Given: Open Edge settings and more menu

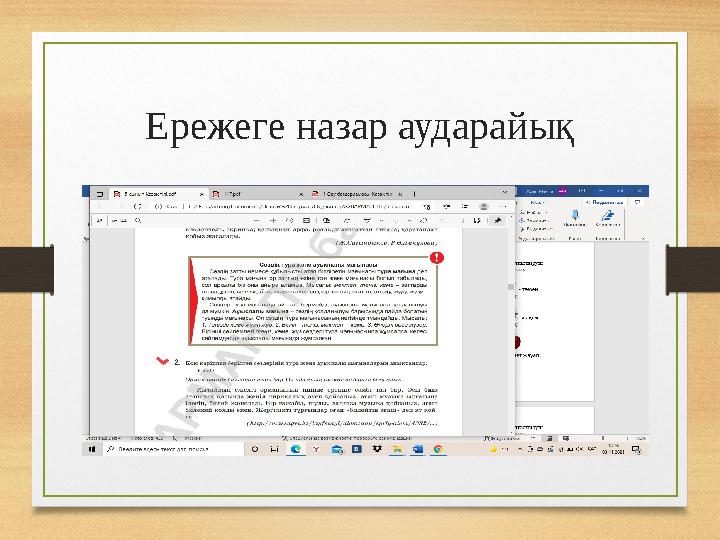Looking at the screenshot, I should pos(503,207).
